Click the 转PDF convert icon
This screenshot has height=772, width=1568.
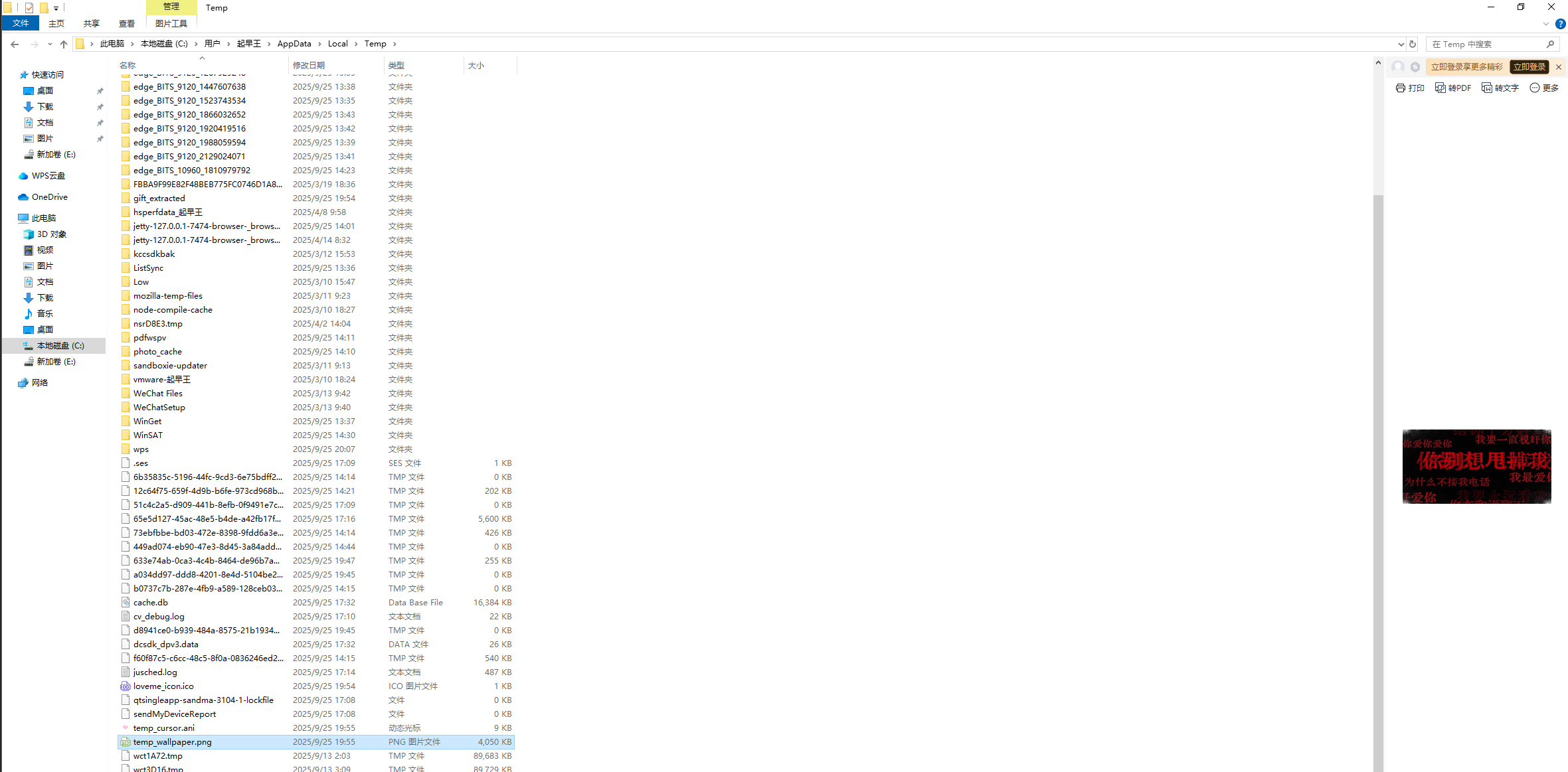(1440, 88)
